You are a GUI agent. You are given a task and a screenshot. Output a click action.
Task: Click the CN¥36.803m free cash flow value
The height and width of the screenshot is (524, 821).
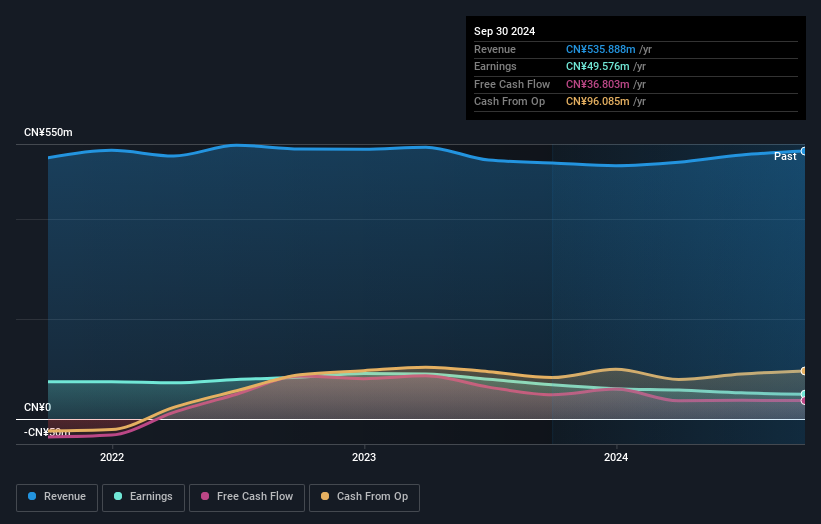[x=597, y=84]
